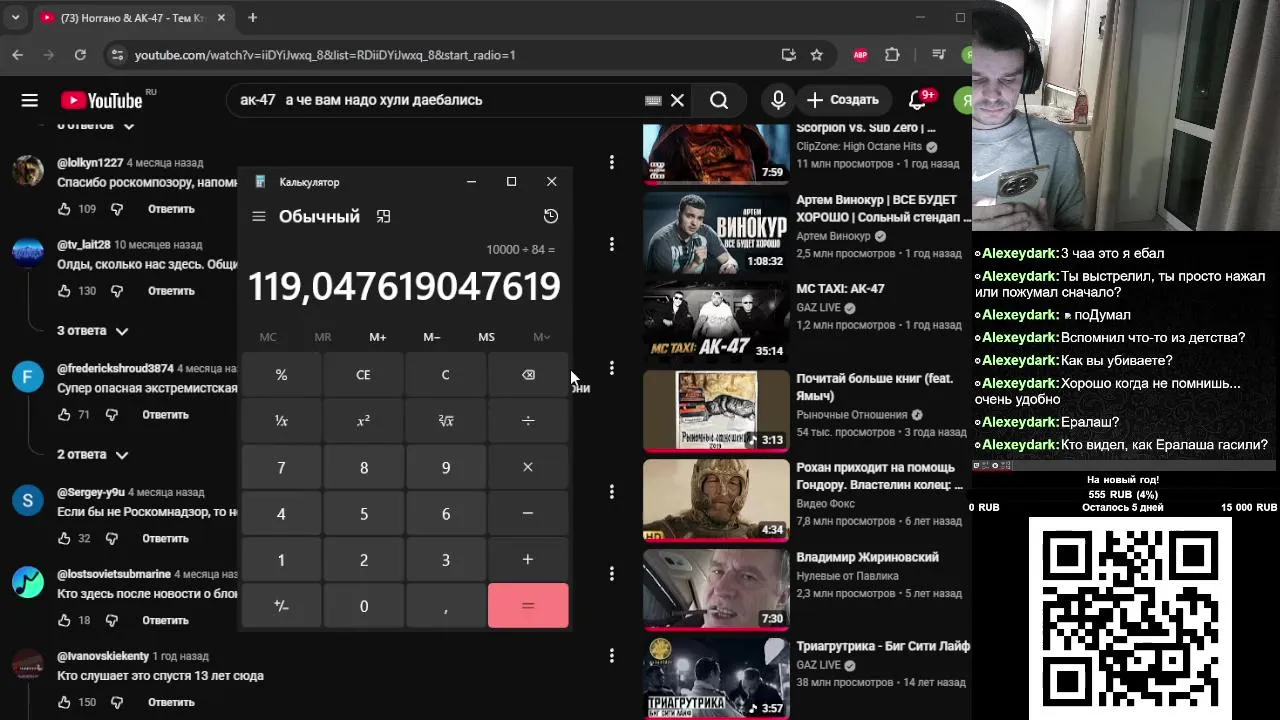Reply to @Sergey-y9u comment
The height and width of the screenshot is (720, 1280).
[165, 538]
